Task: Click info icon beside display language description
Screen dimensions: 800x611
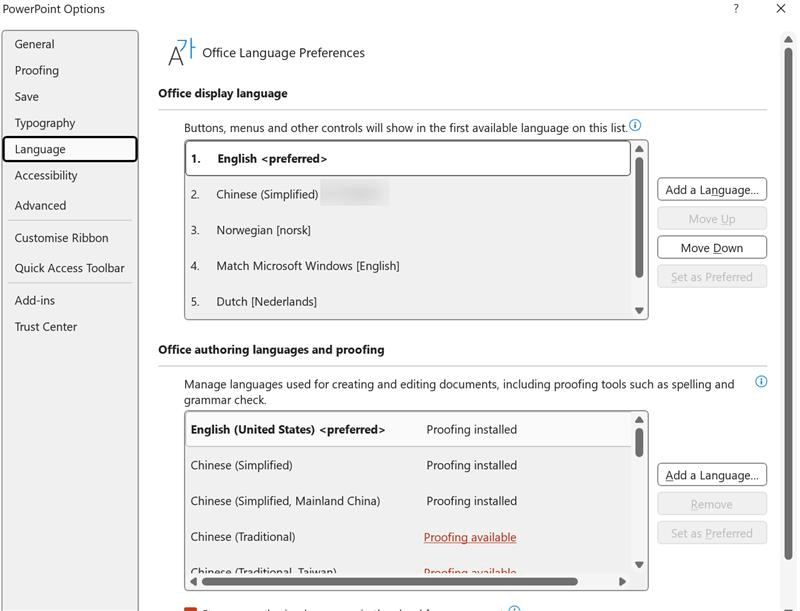Action: click(635, 125)
